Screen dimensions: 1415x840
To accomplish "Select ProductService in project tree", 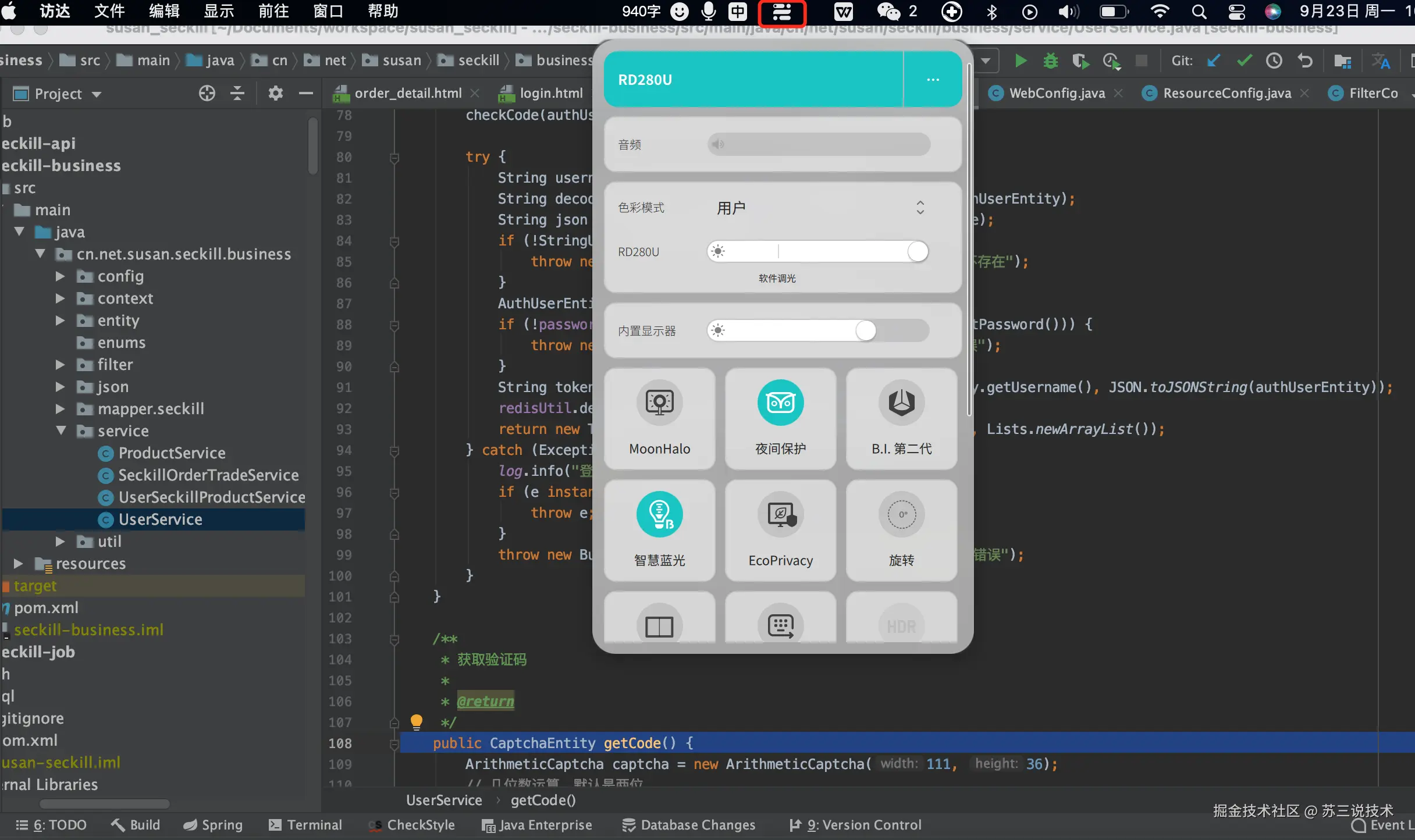I will [x=172, y=453].
